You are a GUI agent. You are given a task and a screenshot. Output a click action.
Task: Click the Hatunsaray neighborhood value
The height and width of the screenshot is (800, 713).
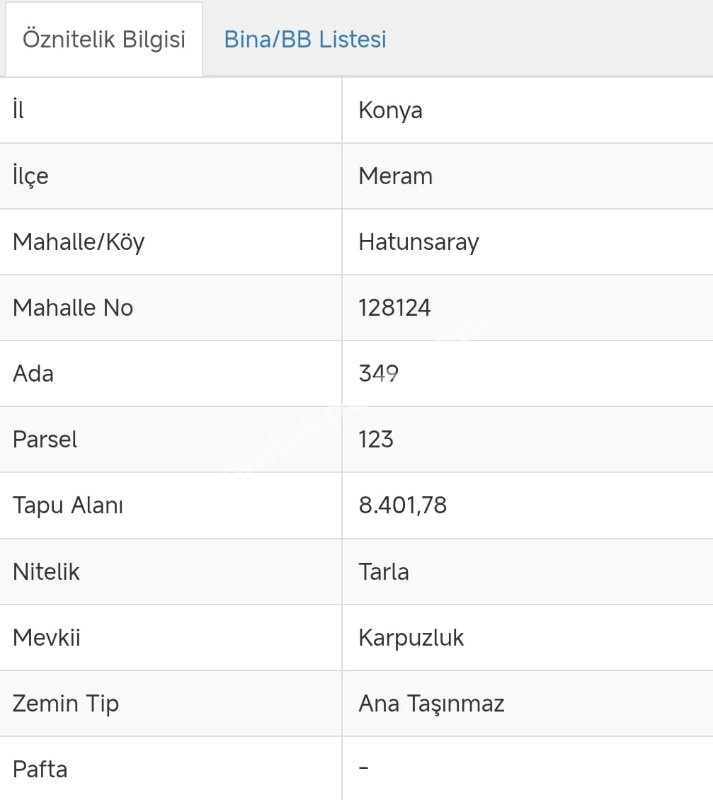418,242
